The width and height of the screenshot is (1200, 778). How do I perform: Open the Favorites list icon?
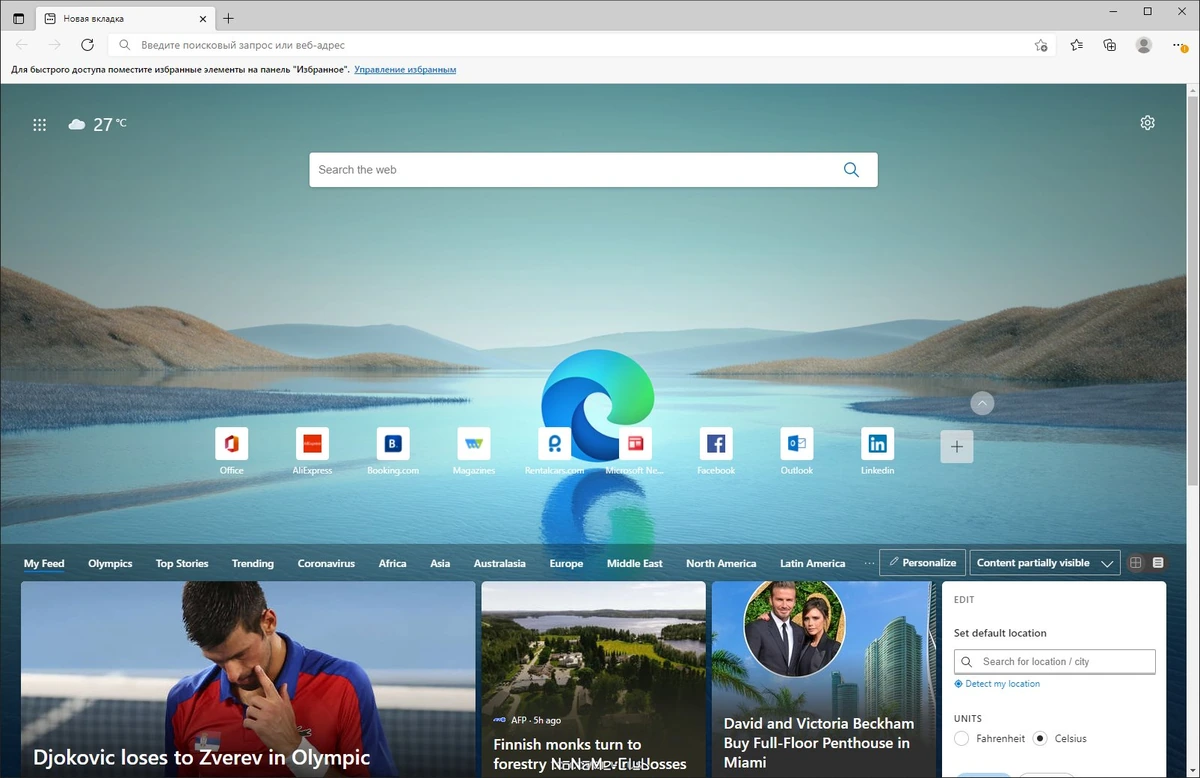1076,45
